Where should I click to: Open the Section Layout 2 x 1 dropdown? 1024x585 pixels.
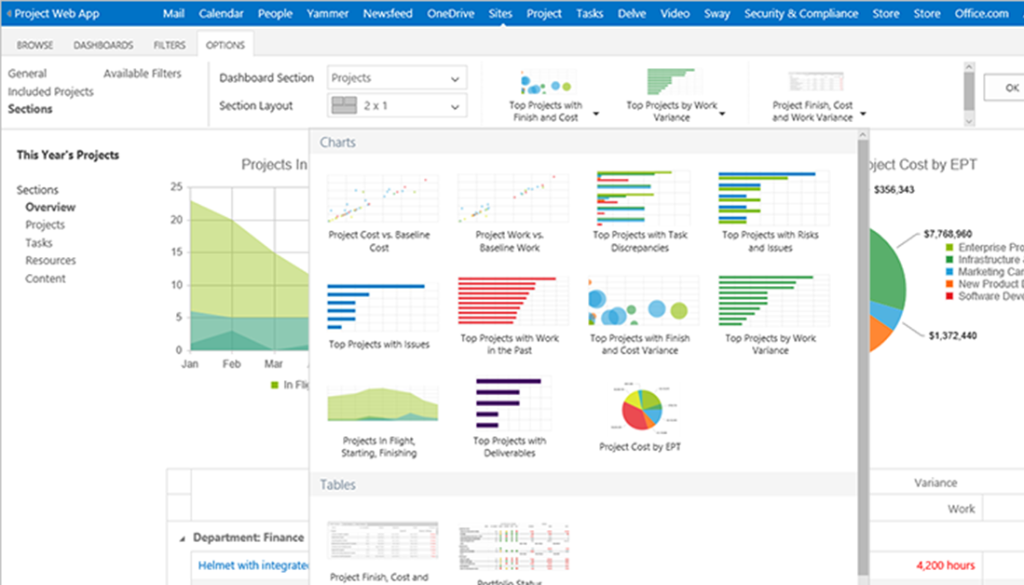click(396, 106)
